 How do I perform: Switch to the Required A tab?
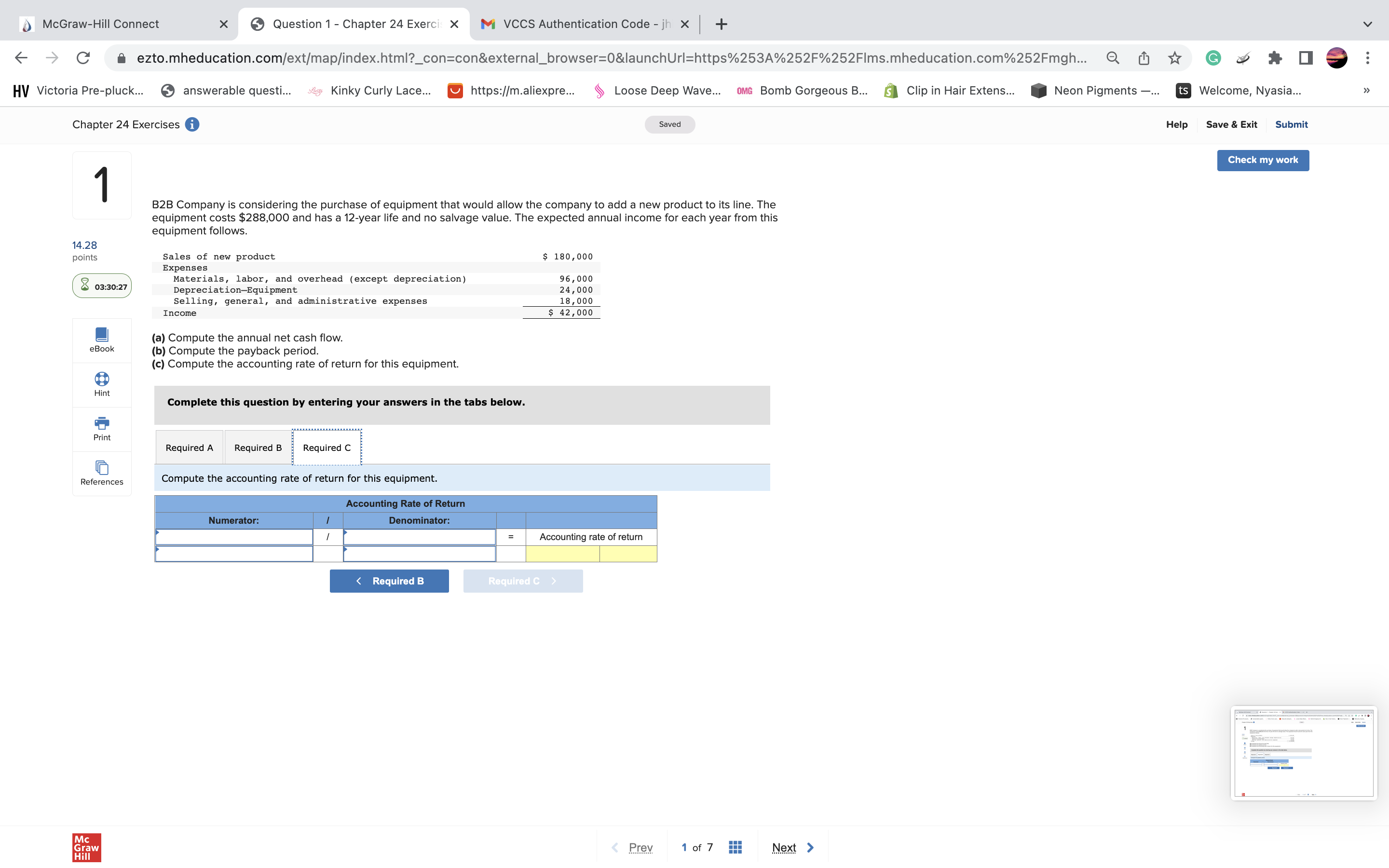tap(189, 448)
